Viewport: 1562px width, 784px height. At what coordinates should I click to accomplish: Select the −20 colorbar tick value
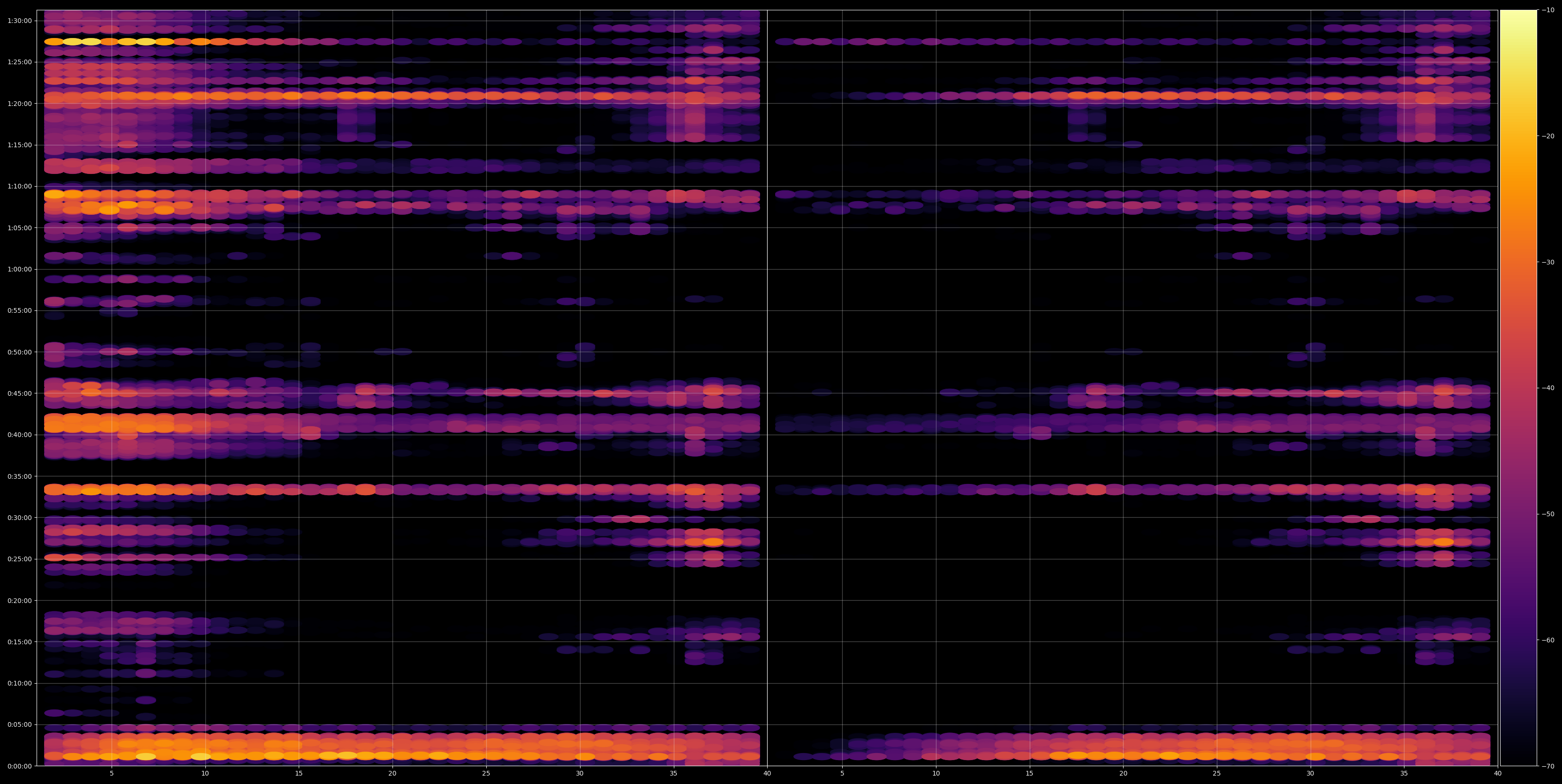pos(1548,136)
